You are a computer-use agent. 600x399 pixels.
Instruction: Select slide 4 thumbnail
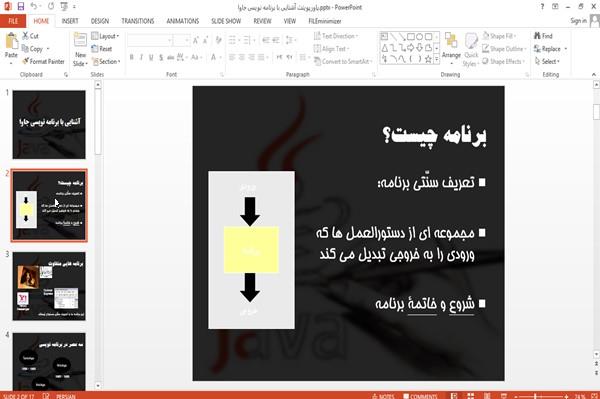click(x=49, y=362)
